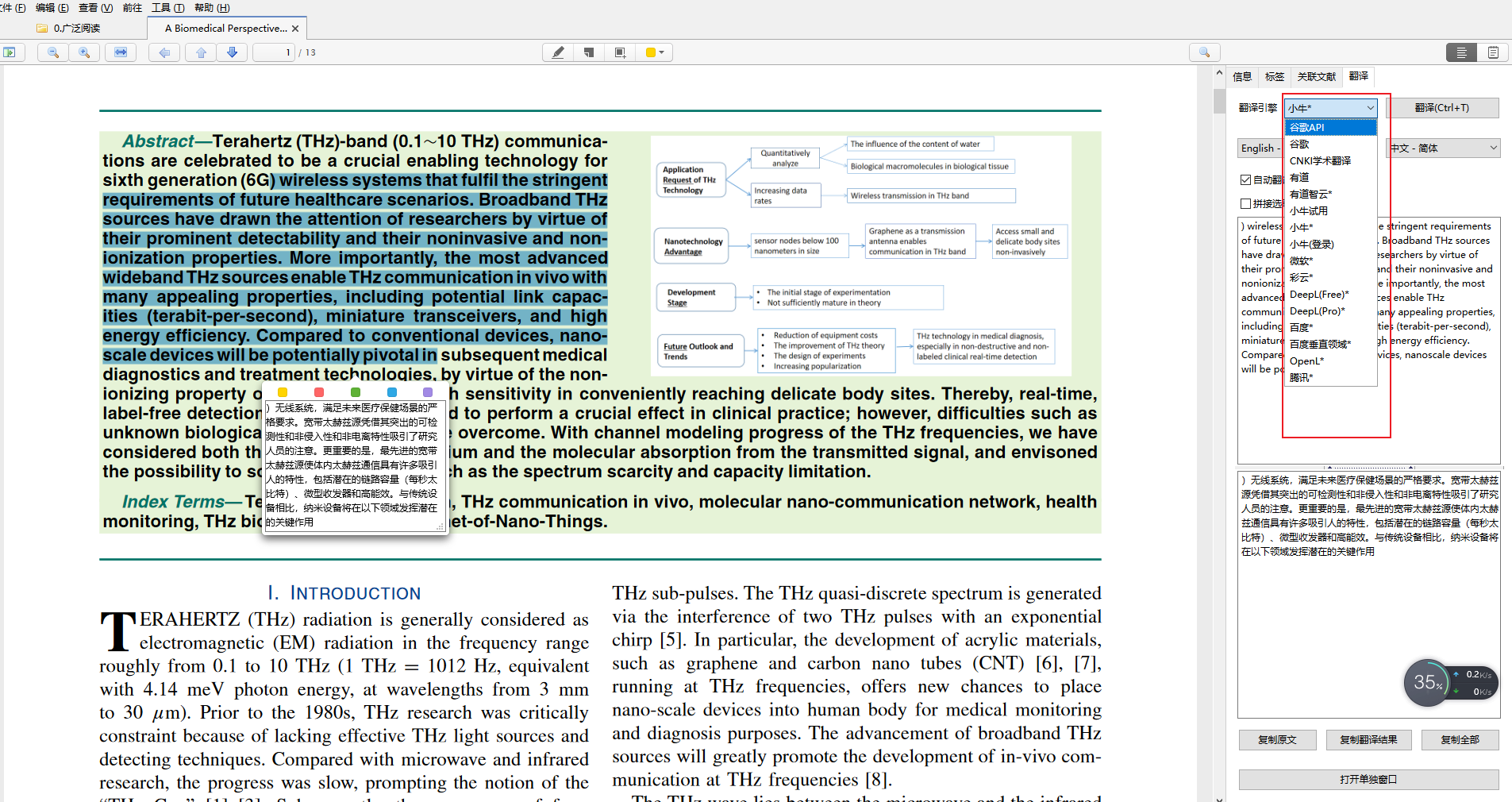Select the sticky note annotation tool
The height and width of the screenshot is (802, 1512).
pos(589,52)
